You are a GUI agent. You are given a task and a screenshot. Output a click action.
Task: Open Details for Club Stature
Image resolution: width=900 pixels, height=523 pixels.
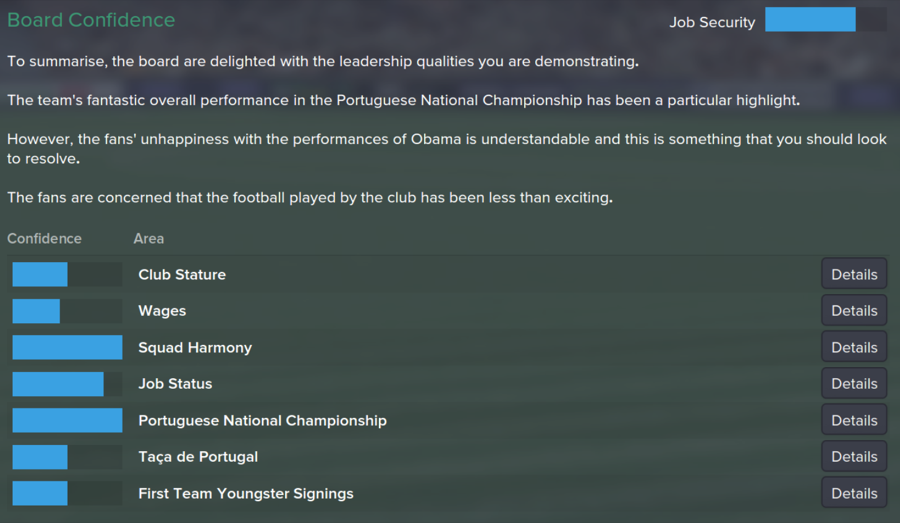(x=854, y=274)
